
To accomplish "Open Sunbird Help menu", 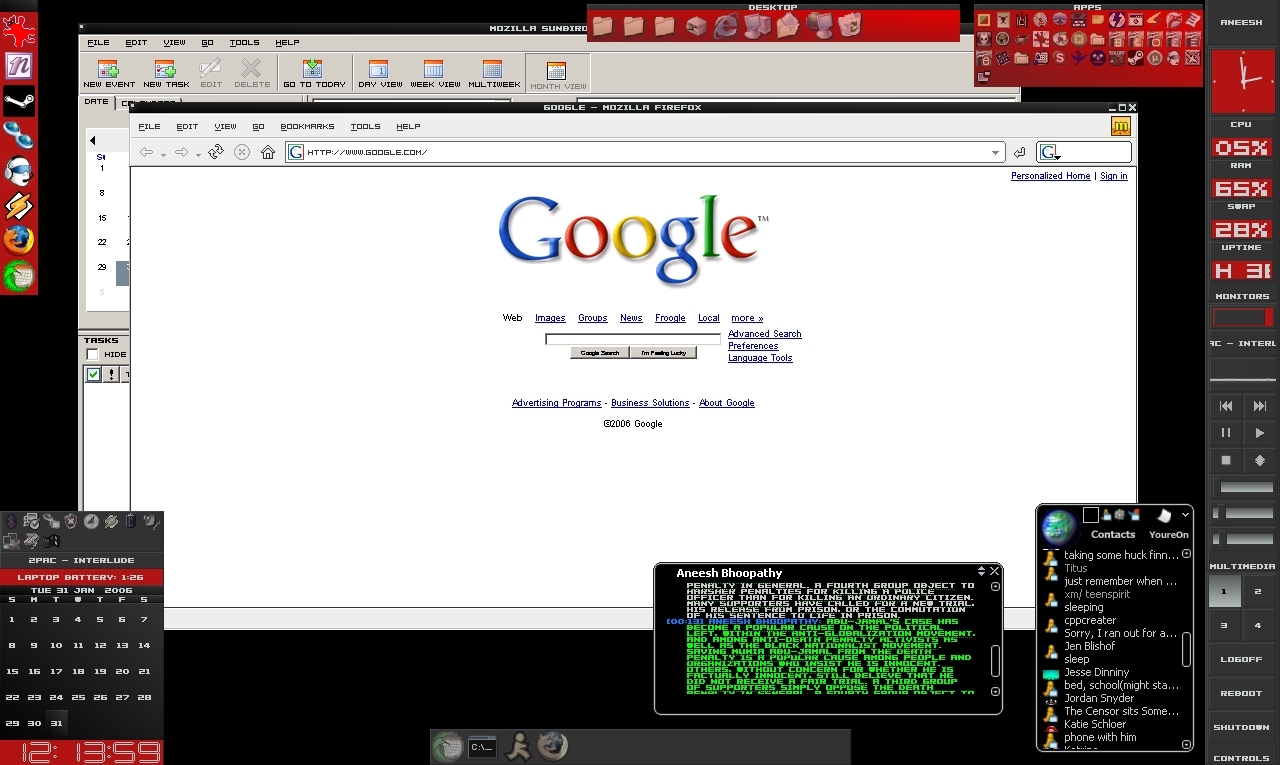I will (x=287, y=43).
